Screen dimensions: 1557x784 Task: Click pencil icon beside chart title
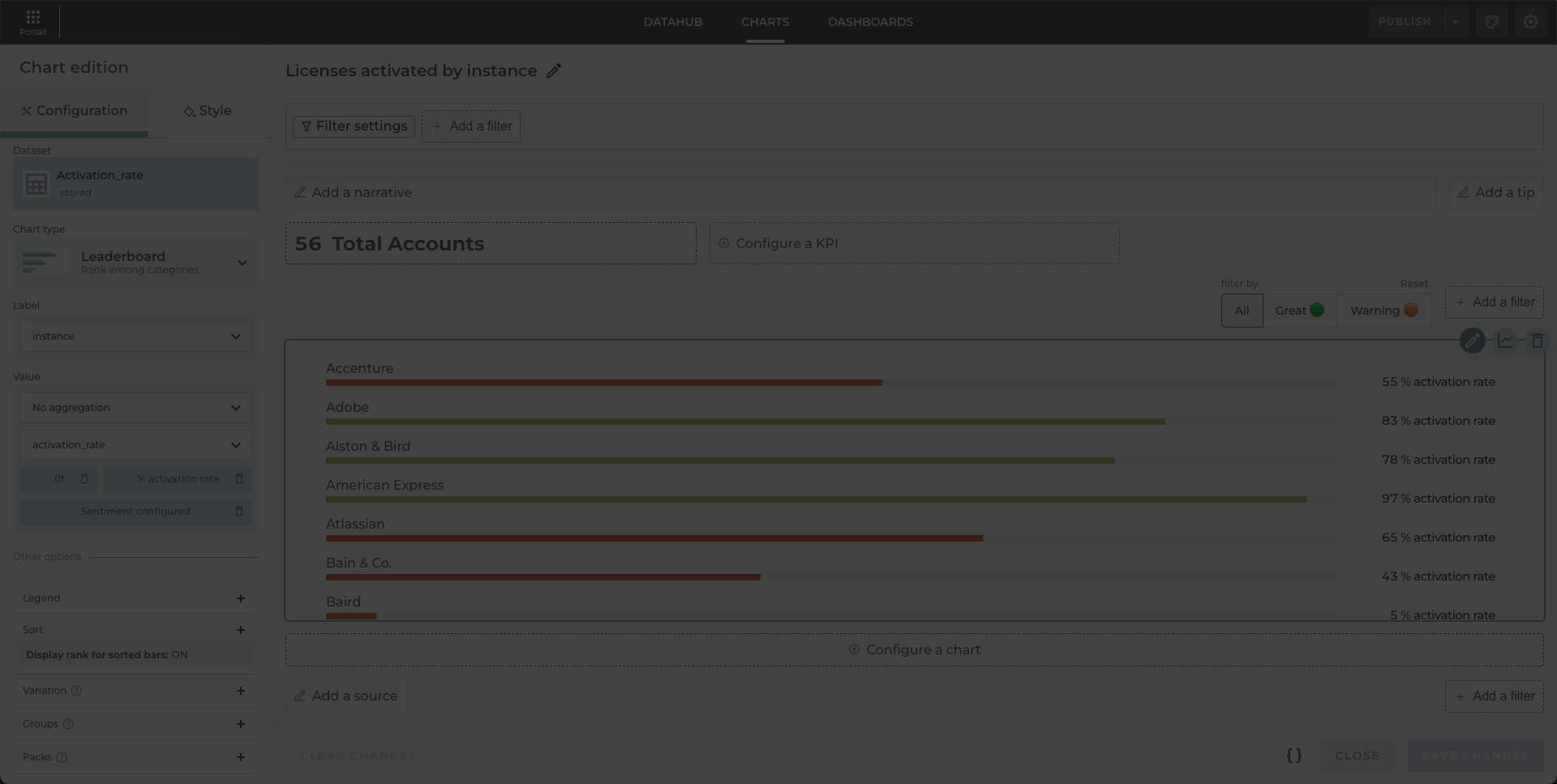[554, 71]
